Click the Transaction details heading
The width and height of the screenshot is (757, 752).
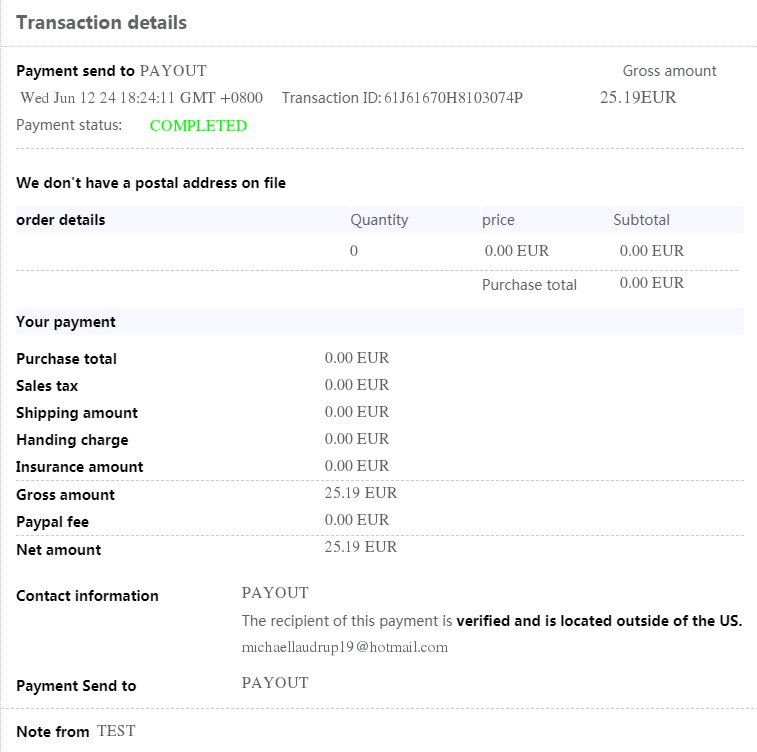(101, 22)
